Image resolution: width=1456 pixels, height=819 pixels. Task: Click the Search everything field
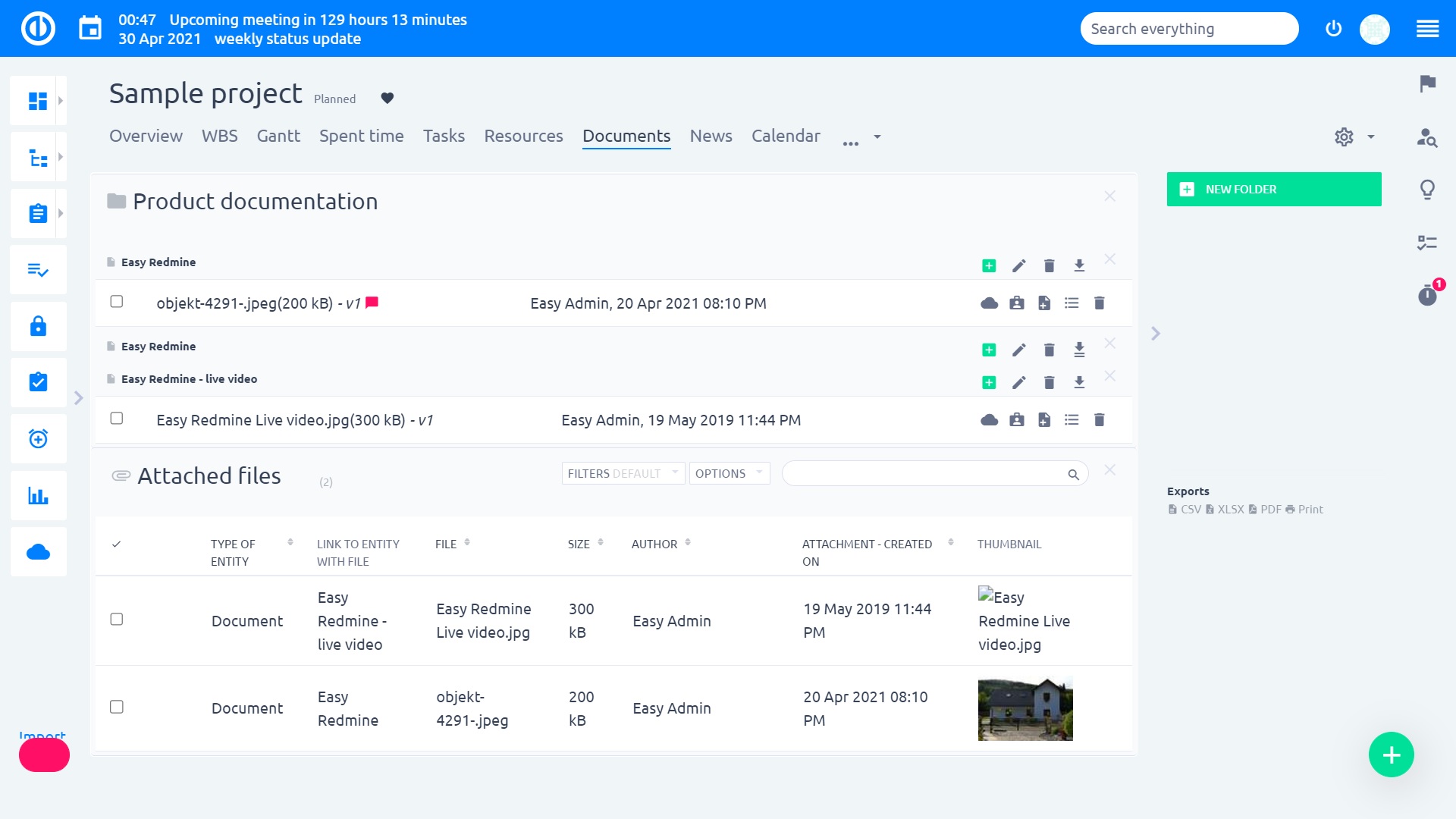[1189, 29]
